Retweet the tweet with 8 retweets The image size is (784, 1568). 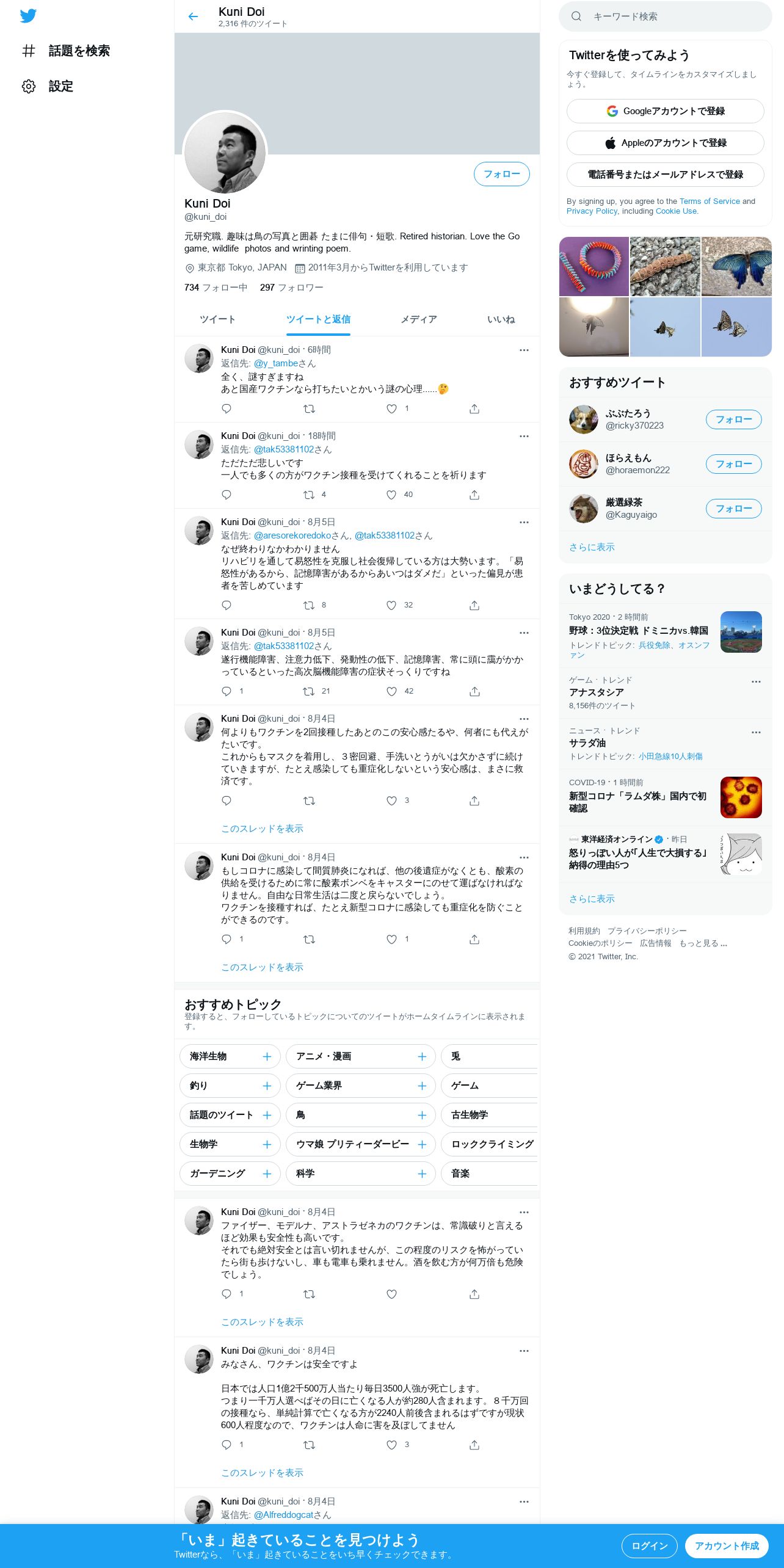pyautogui.click(x=309, y=605)
